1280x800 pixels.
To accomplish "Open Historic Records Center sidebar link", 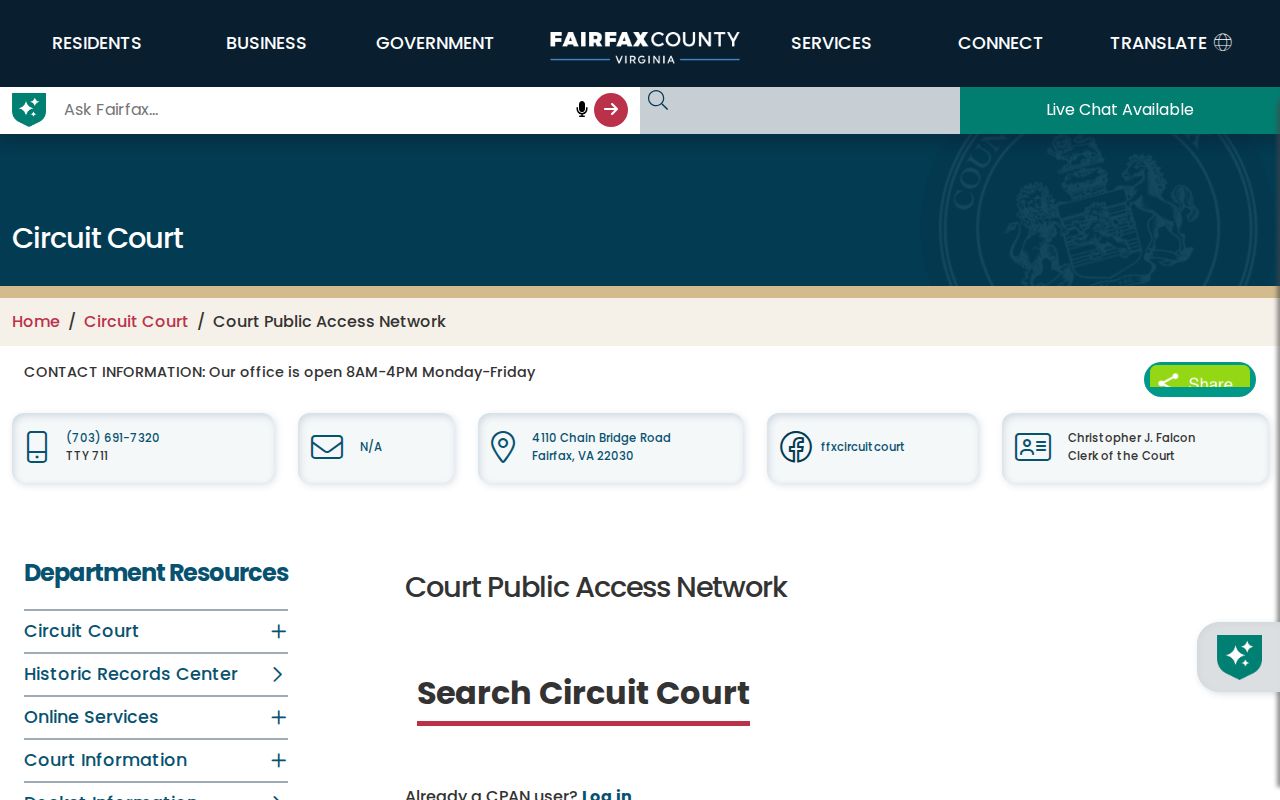I will pos(131,674).
